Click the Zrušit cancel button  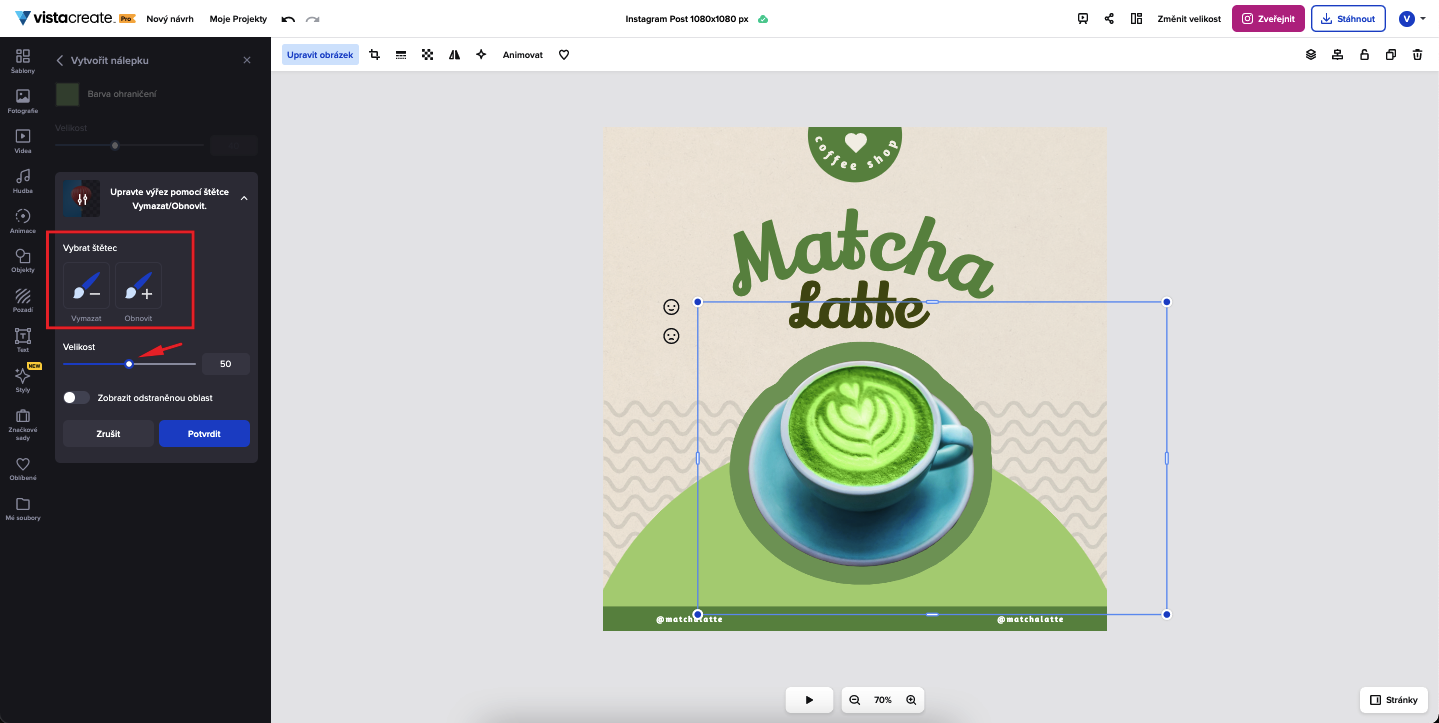click(x=108, y=434)
